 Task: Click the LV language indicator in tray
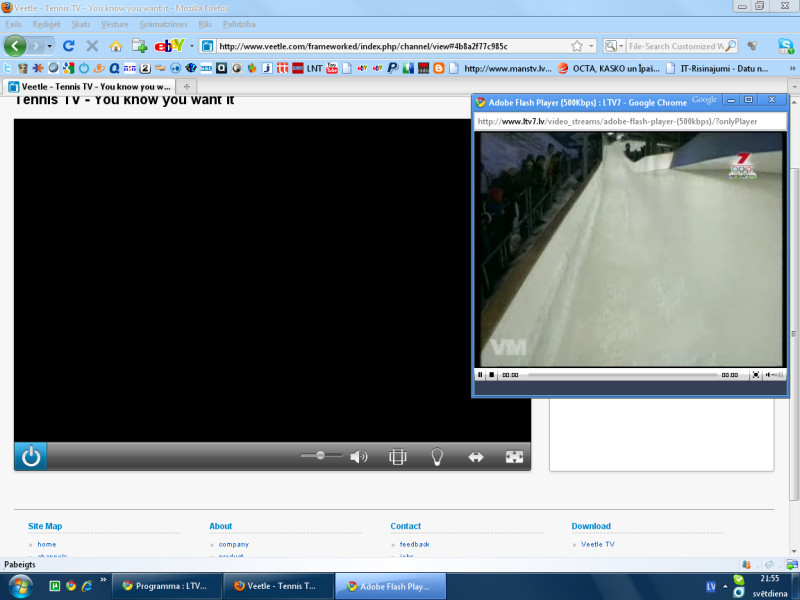[711, 586]
